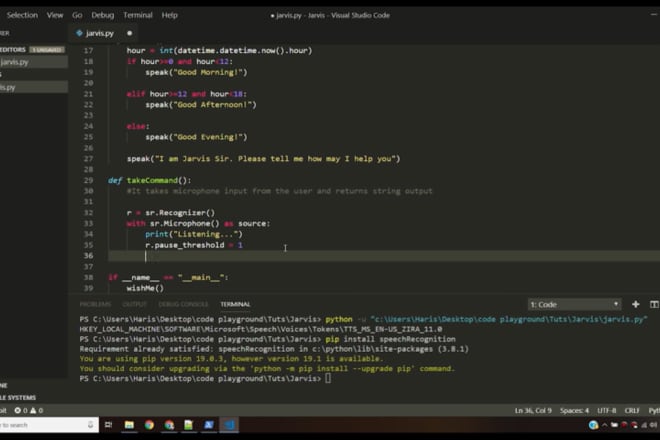Open Task View from the taskbar
Viewport: 660px width, 440px height.
pyautogui.click(x=109, y=425)
